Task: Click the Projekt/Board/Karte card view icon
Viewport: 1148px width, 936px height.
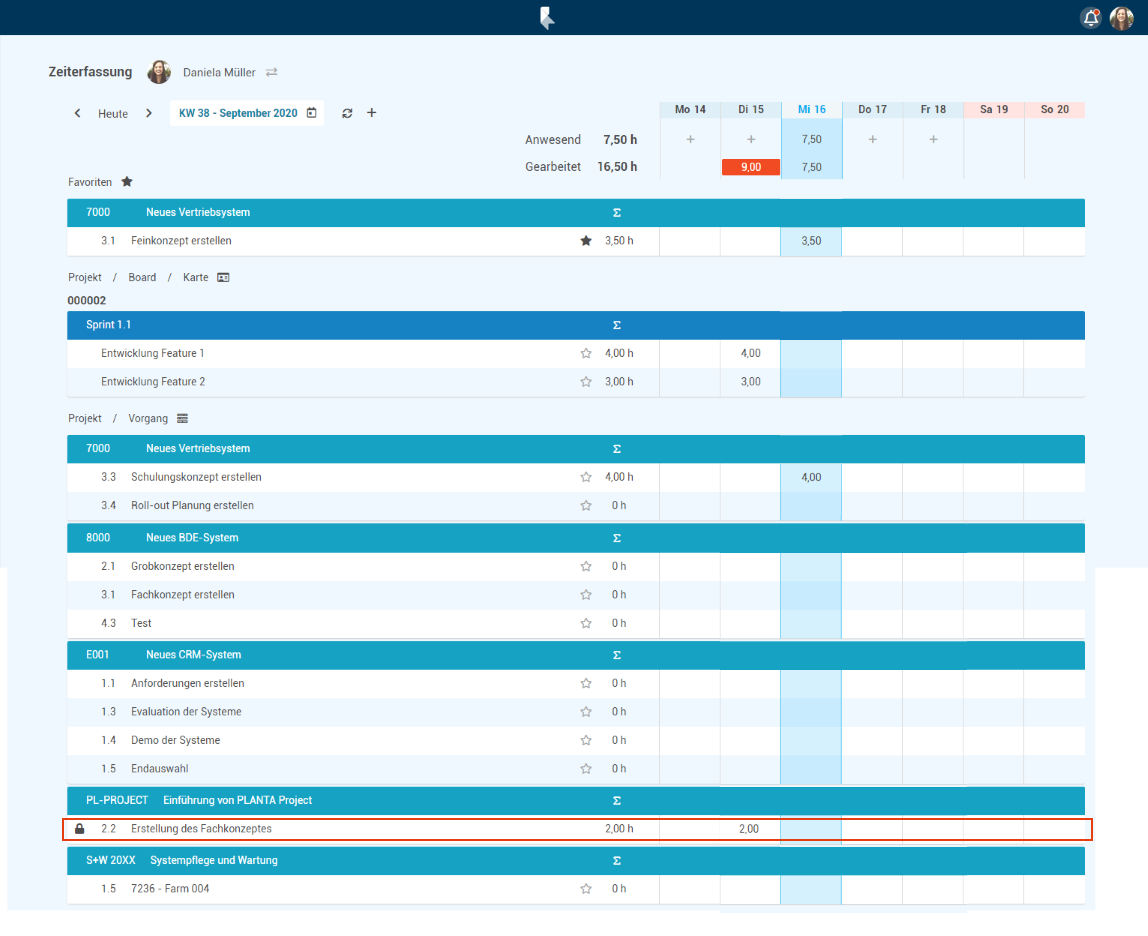Action: [x=223, y=277]
